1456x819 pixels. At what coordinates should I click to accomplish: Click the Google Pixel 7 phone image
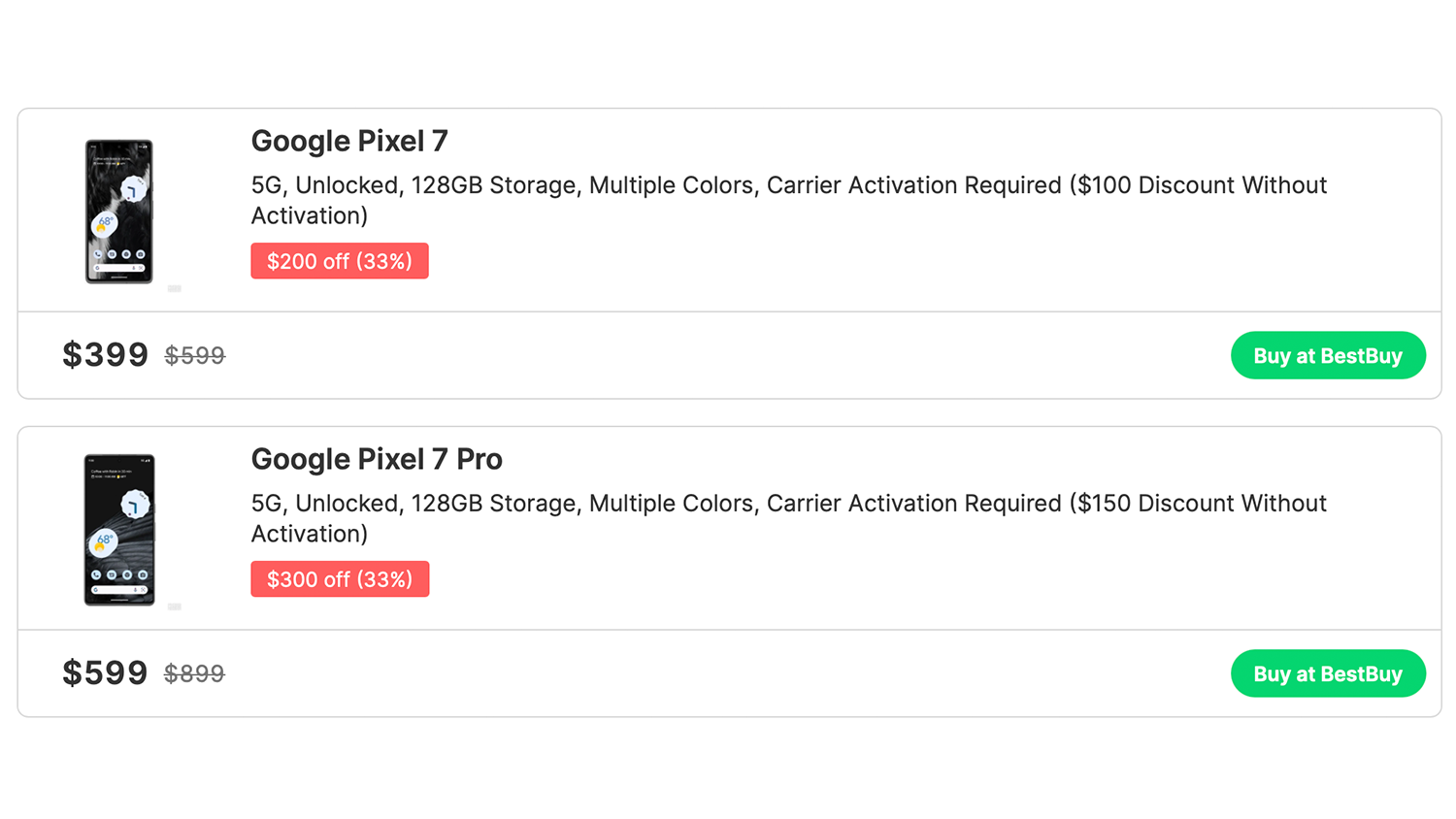point(119,212)
